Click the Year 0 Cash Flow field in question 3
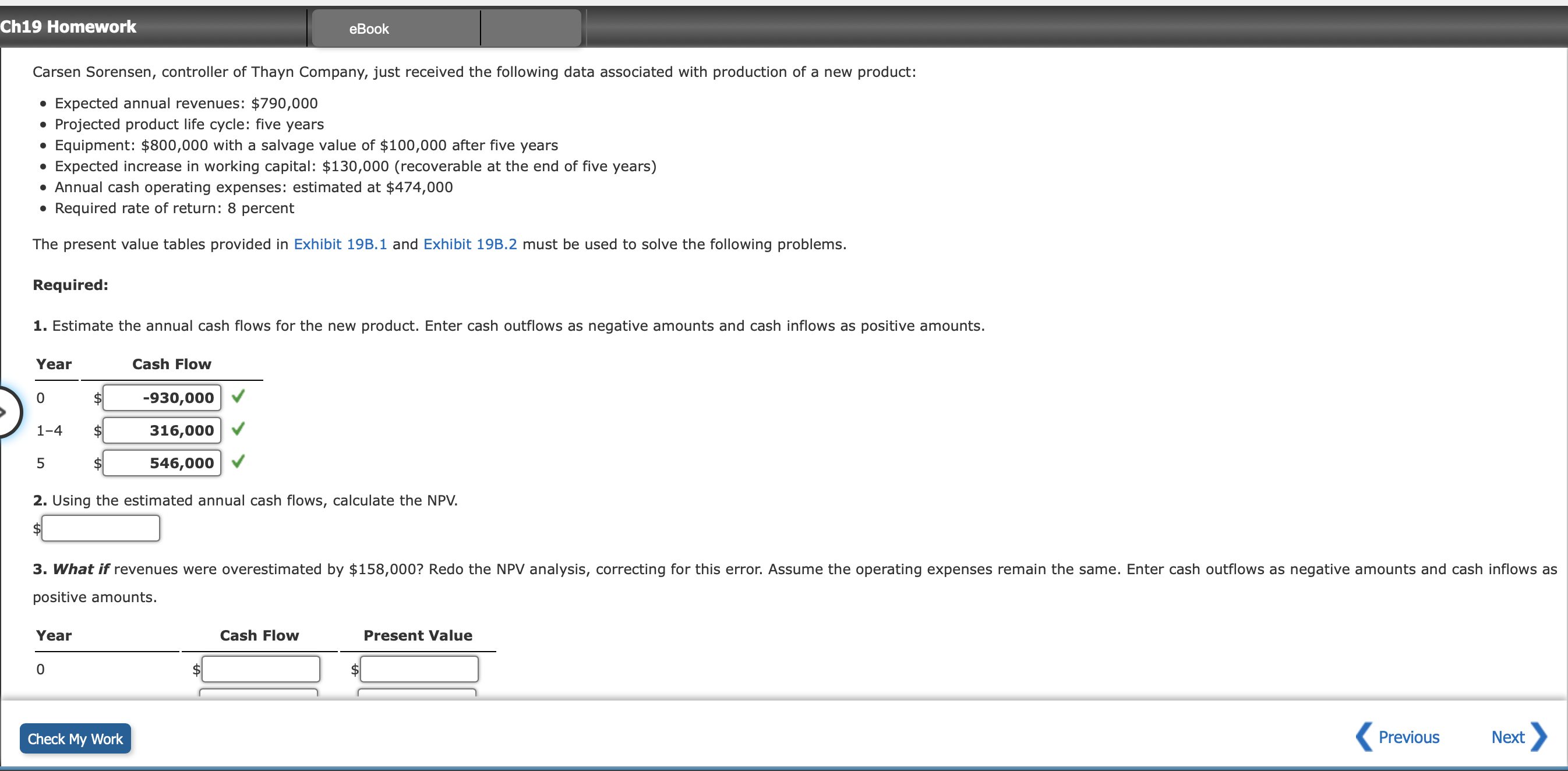Image resolution: width=1568 pixels, height=771 pixels. [x=260, y=669]
